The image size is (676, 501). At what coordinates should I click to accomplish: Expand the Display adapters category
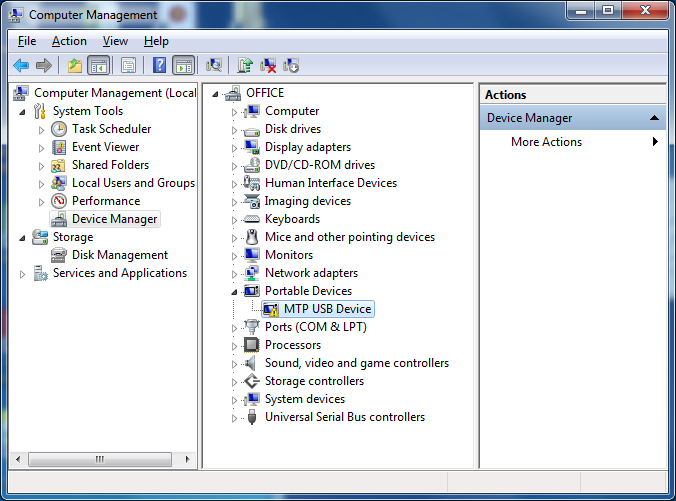tap(234, 148)
